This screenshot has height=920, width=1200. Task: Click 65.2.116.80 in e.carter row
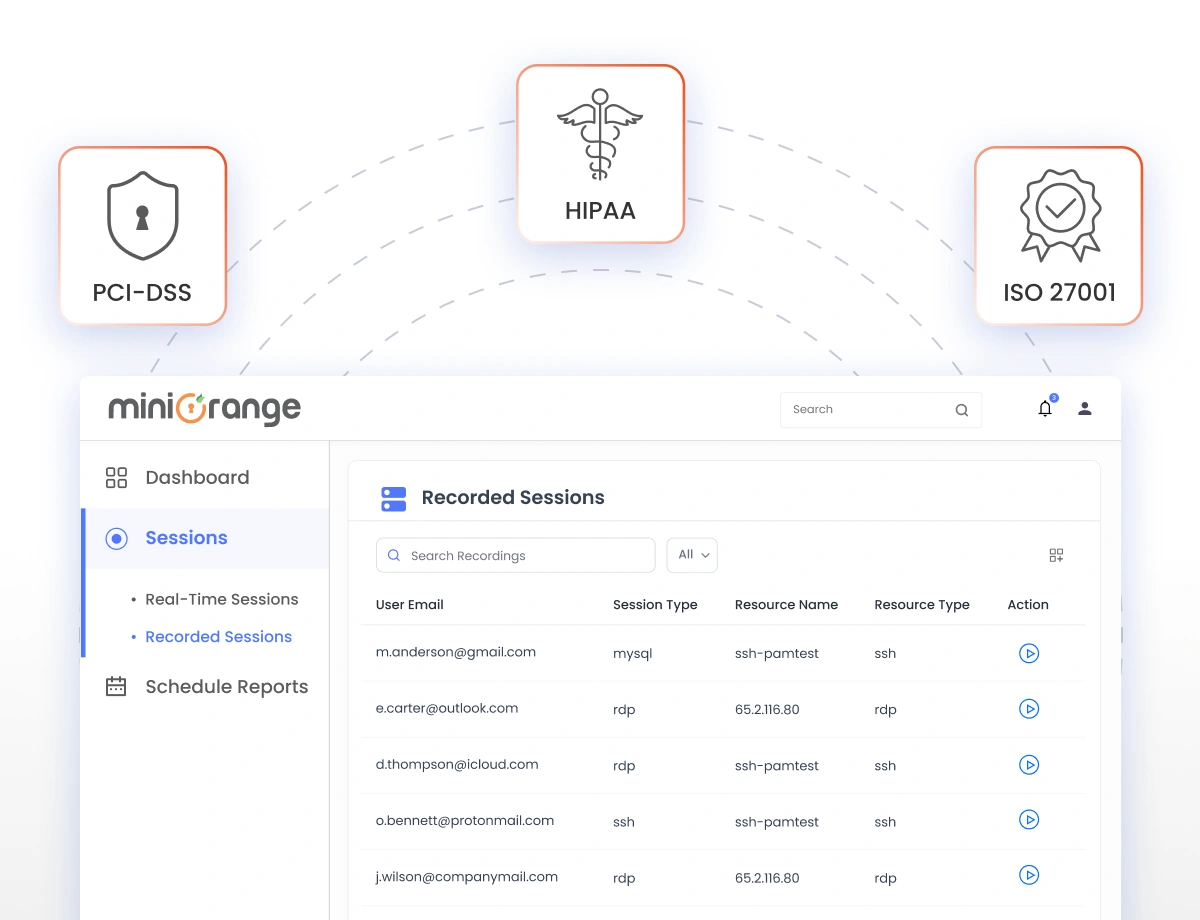(x=767, y=710)
